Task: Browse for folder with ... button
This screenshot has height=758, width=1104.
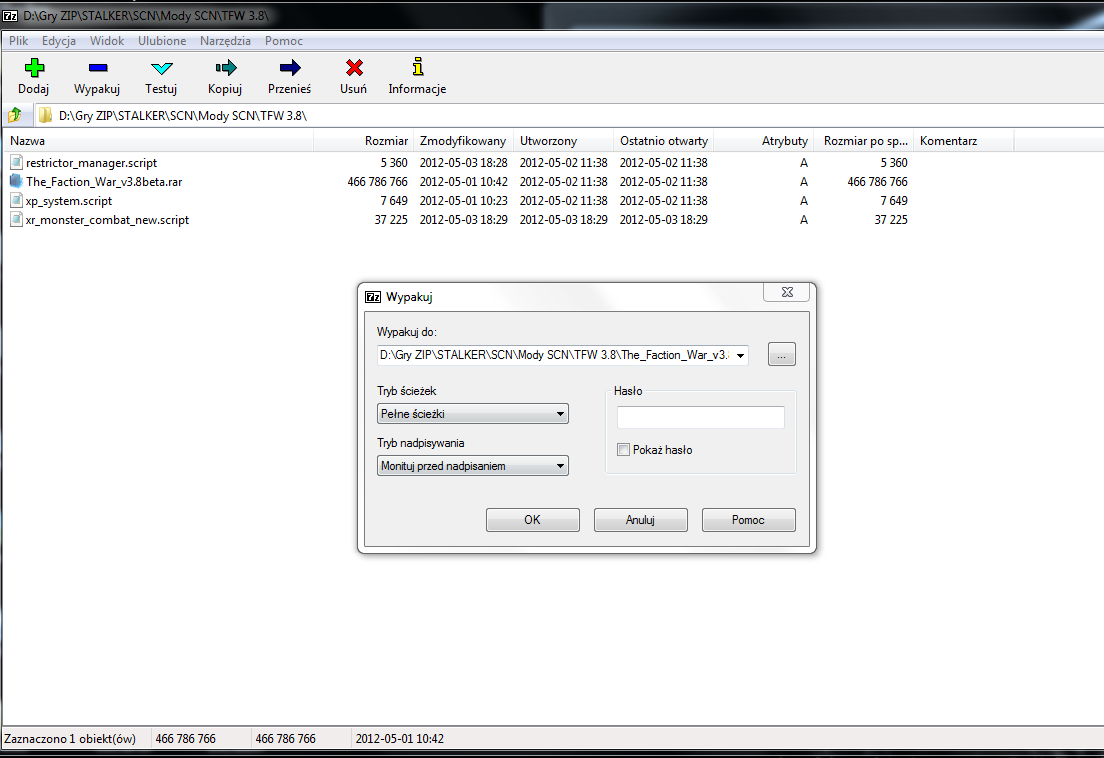Action: pos(782,355)
